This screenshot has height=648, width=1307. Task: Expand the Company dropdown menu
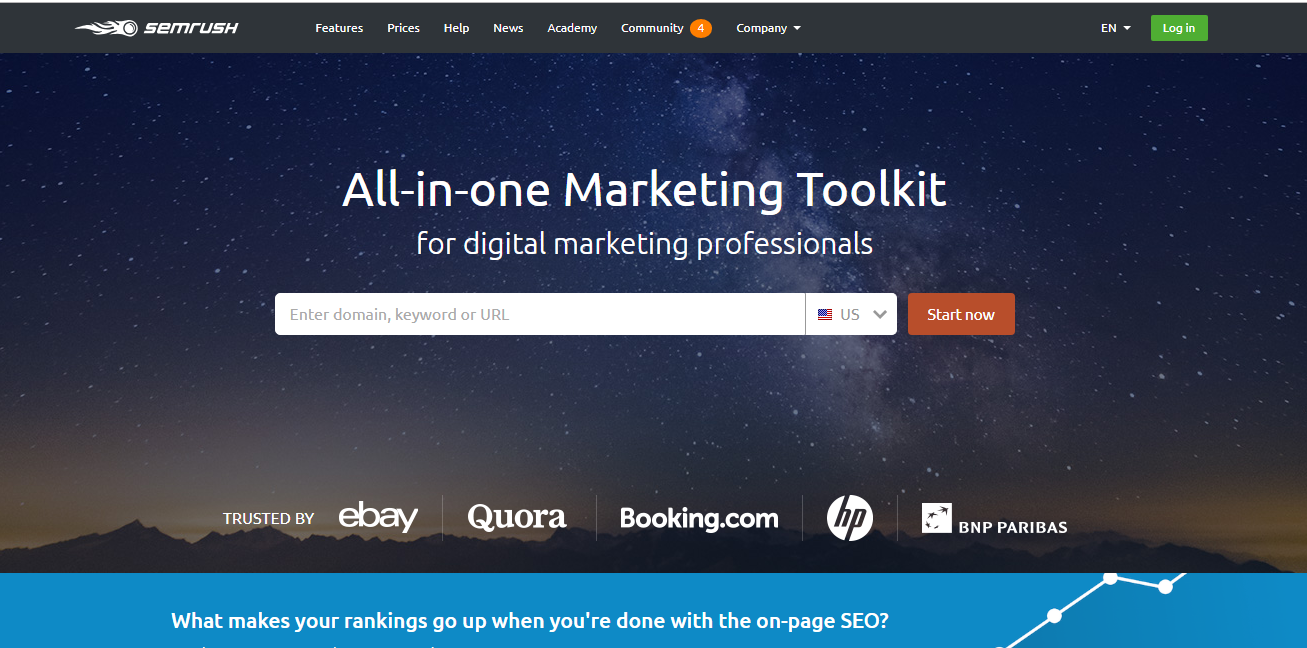[x=768, y=28]
